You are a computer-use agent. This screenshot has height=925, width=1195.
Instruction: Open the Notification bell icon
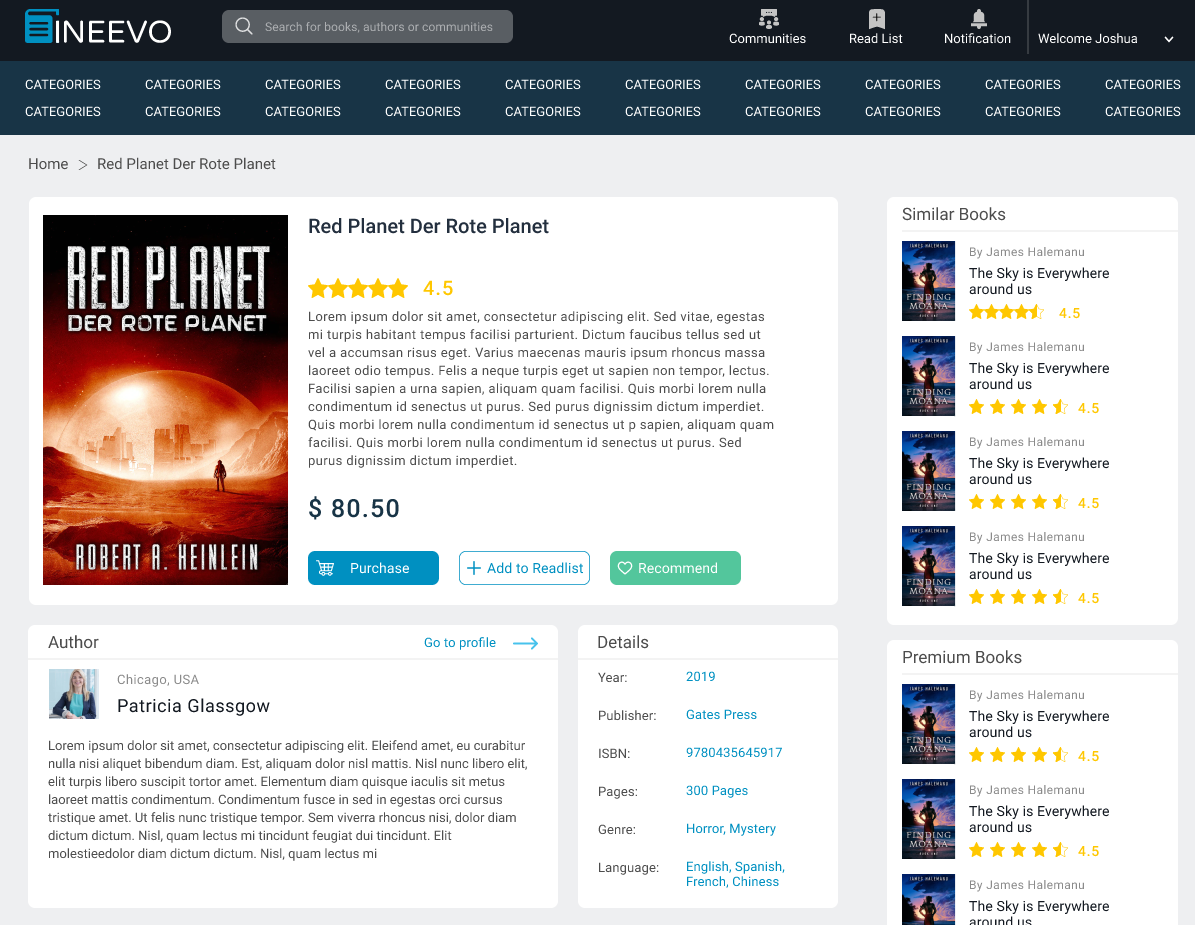(979, 18)
